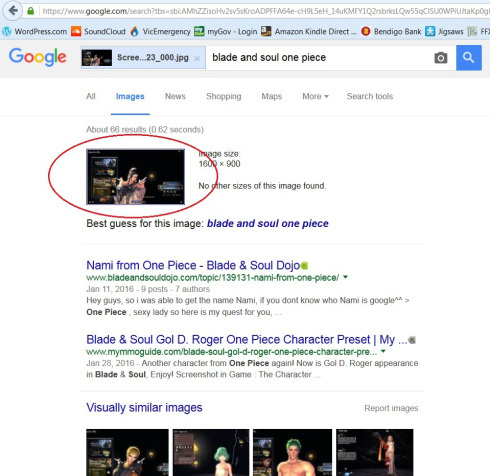Open the SoundCloud bookmark
This screenshot has width=490, height=476.
[98, 32]
